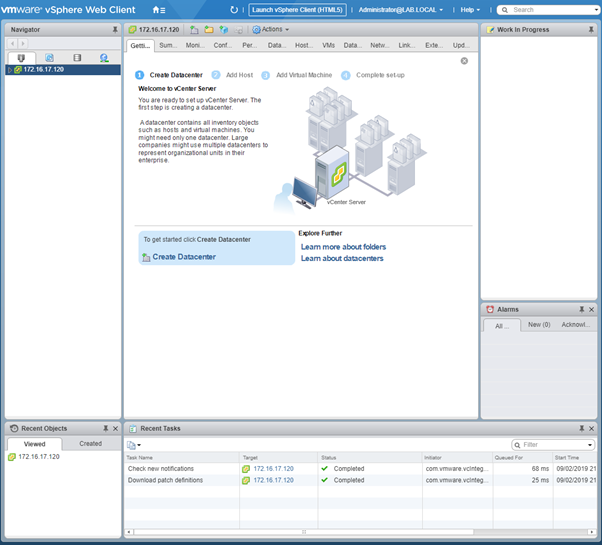Go forward using the Navigator forward arrow
This screenshot has width=602, height=545.
(x=23, y=43)
